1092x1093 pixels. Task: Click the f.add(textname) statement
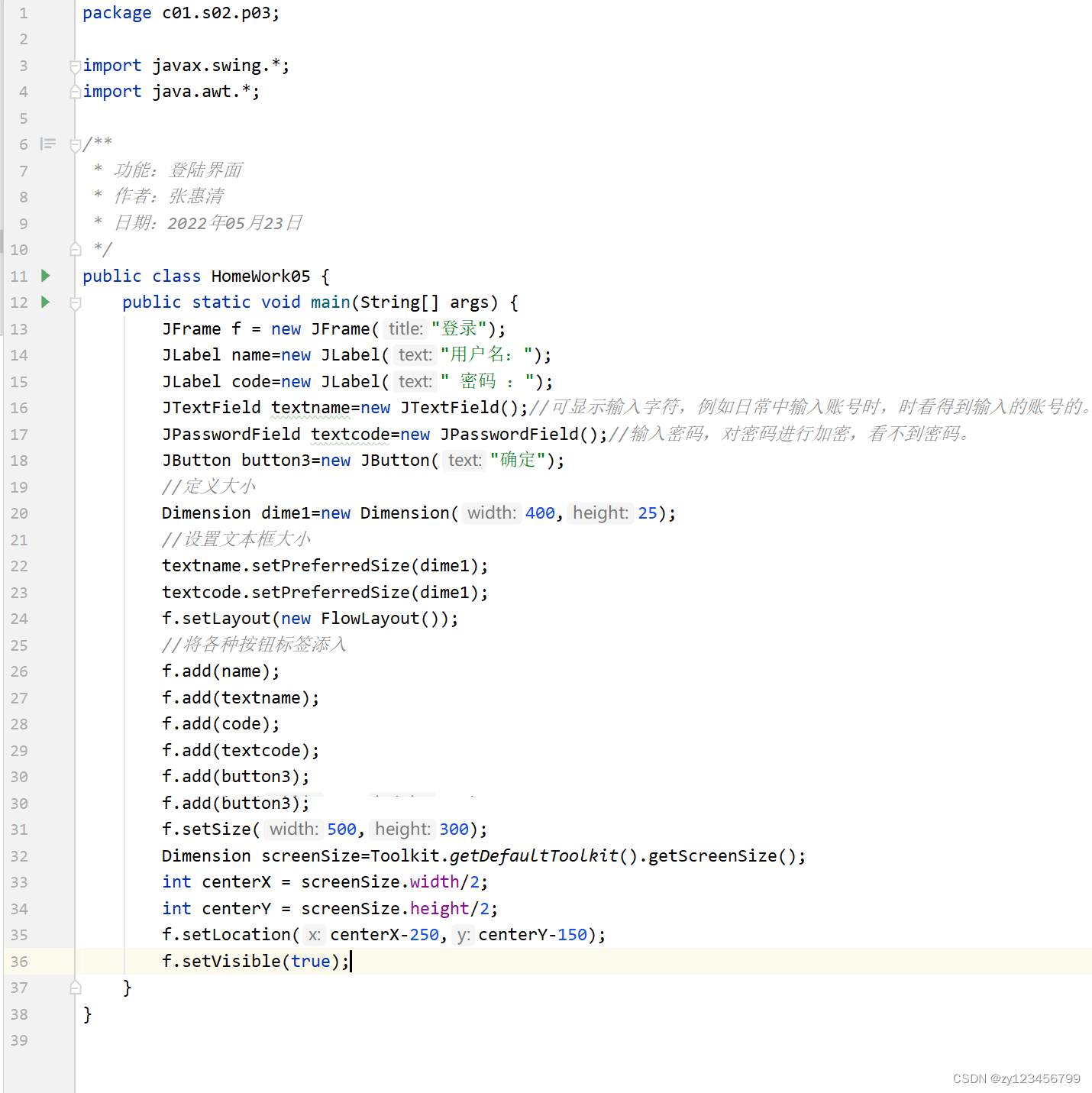tap(241, 698)
